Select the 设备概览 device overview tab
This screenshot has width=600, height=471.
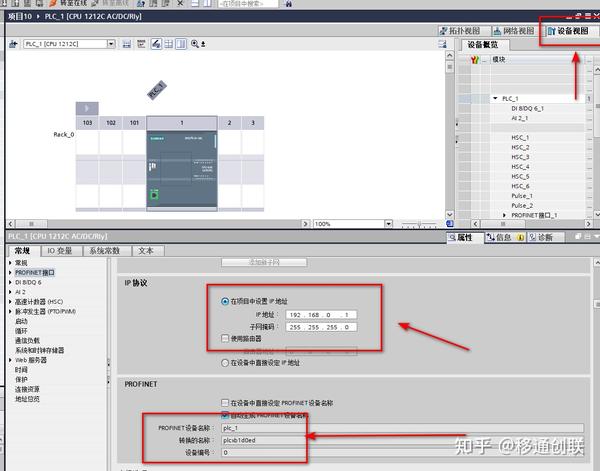tap(483, 45)
